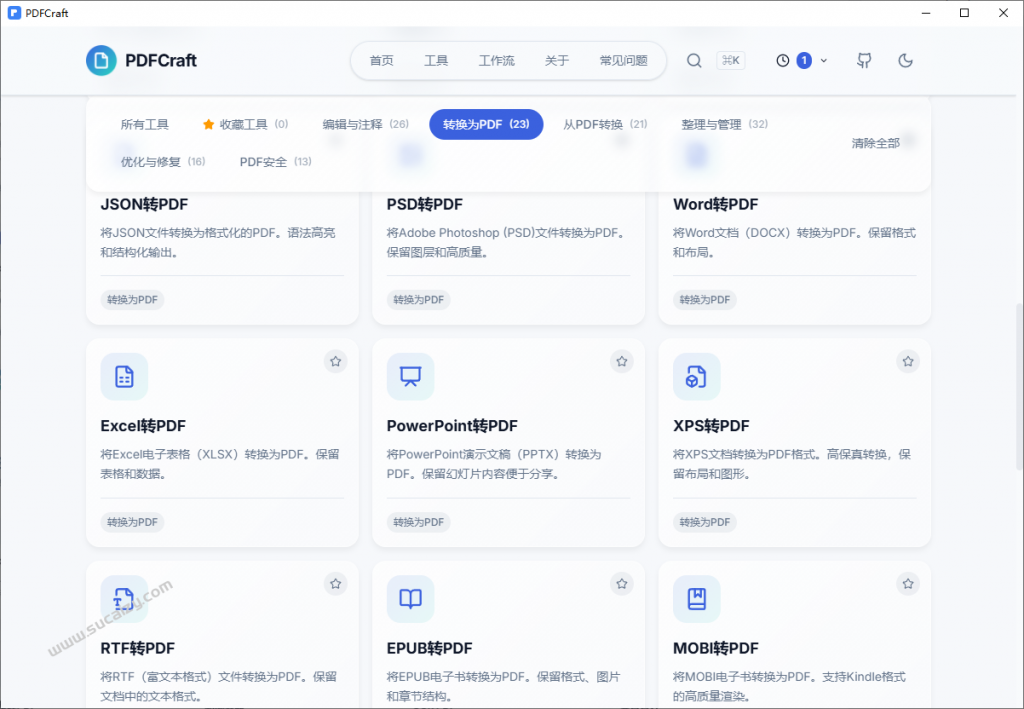Click the PDFCraft brand name text
The image size is (1024, 709).
coord(161,61)
